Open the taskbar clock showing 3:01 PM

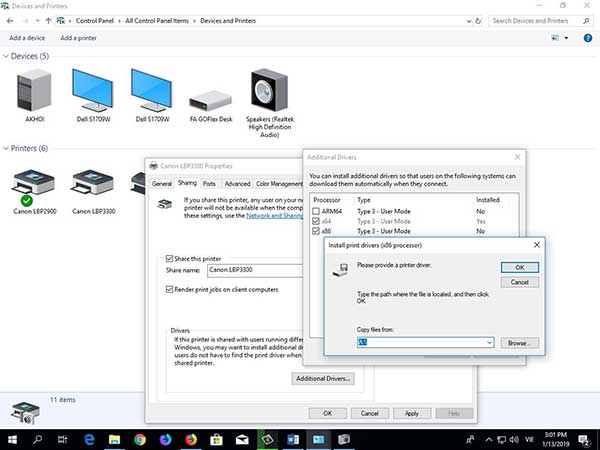coord(555,439)
